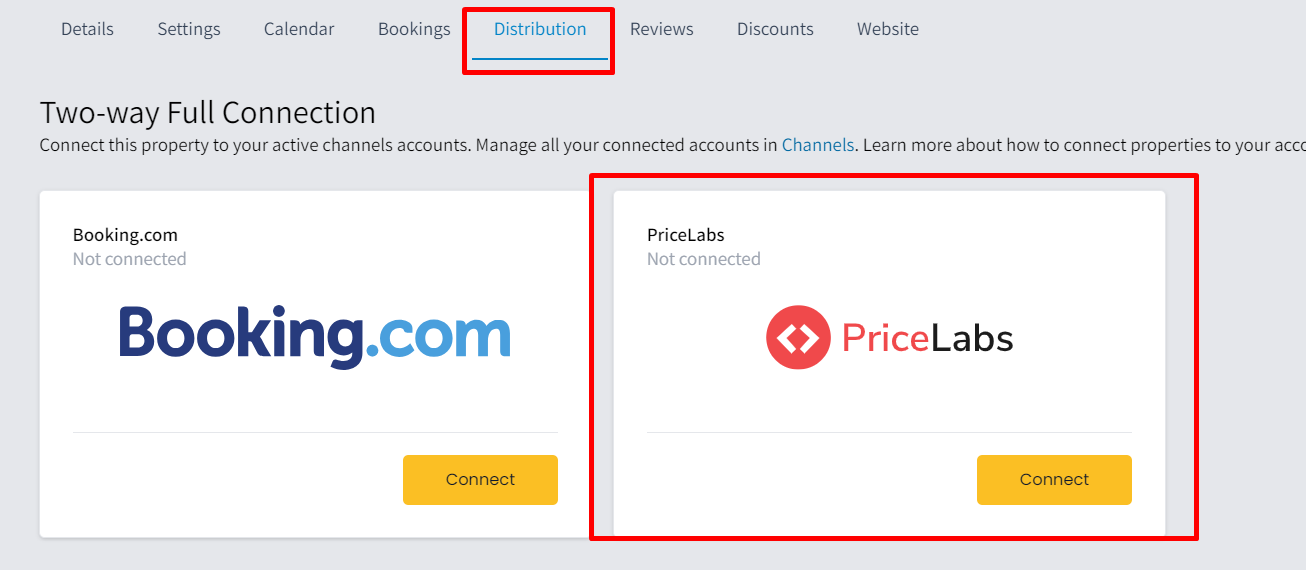The width and height of the screenshot is (1306, 570).
Task: Select the Booking.com card title
Action: click(125, 235)
